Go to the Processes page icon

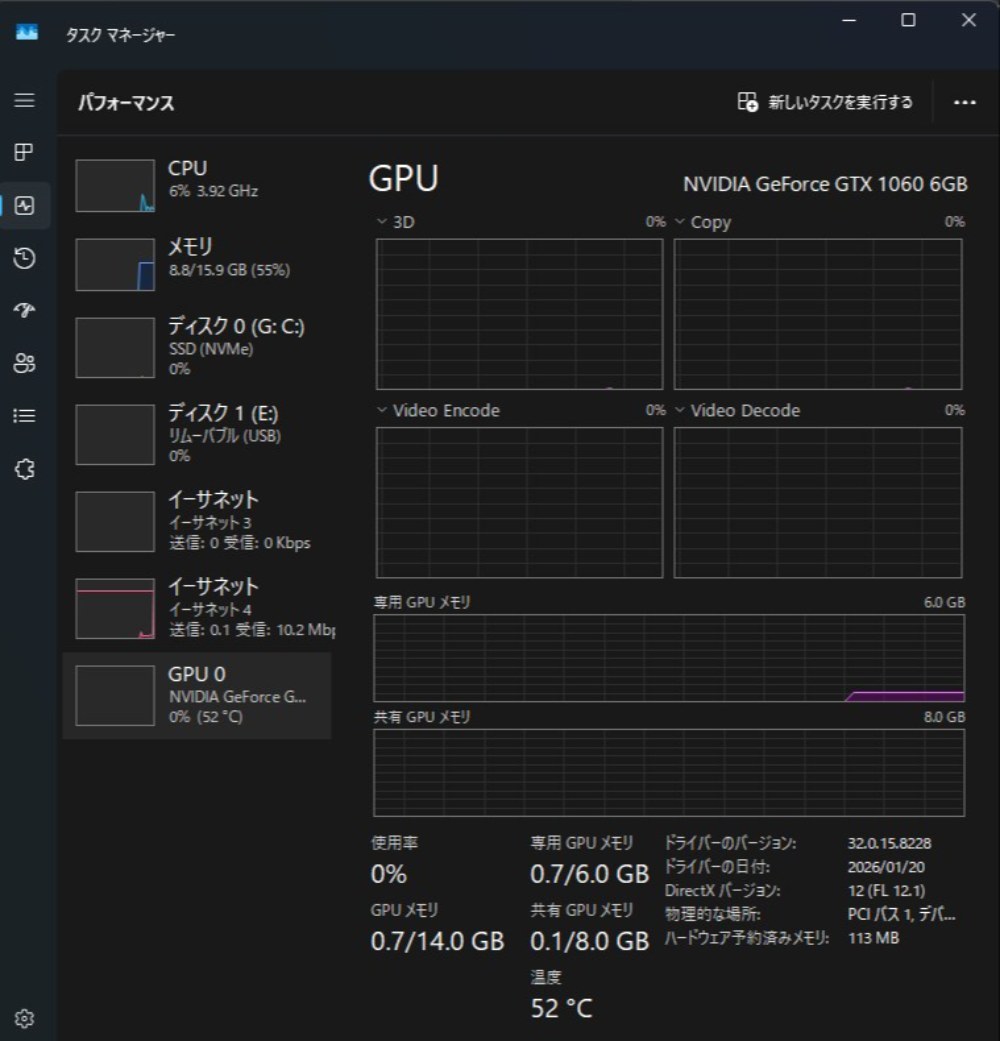(x=25, y=152)
